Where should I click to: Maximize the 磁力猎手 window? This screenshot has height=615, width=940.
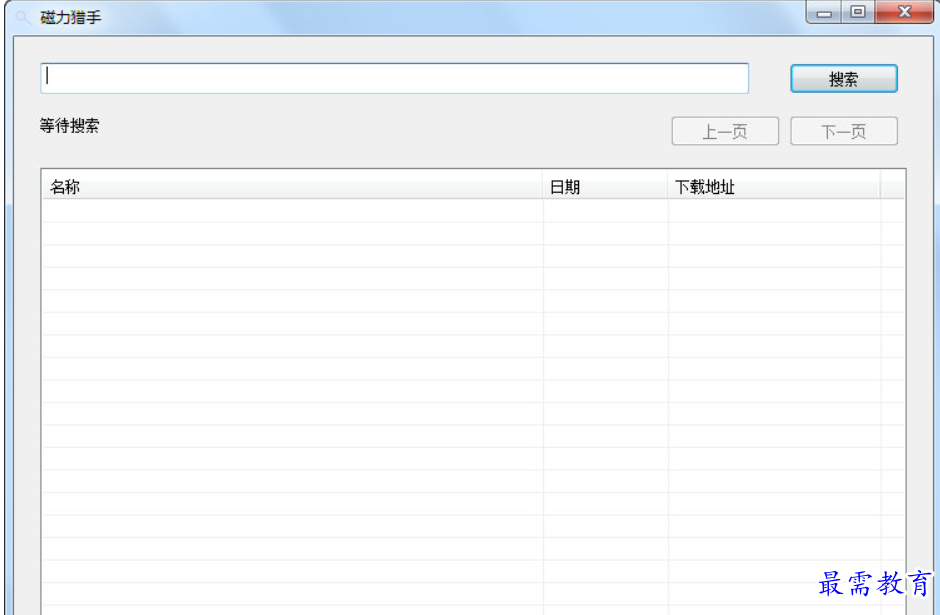click(858, 12)
